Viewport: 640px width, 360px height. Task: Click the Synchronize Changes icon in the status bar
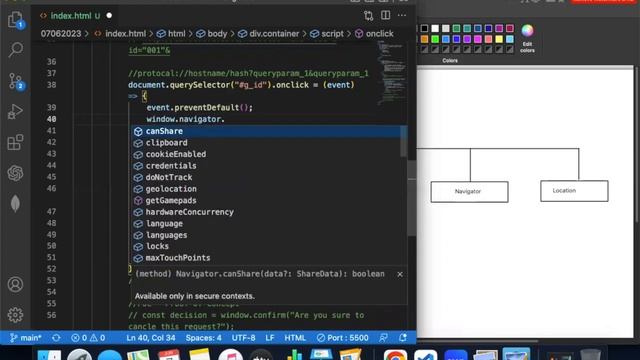pyautogui.click(x=56, y=338)
